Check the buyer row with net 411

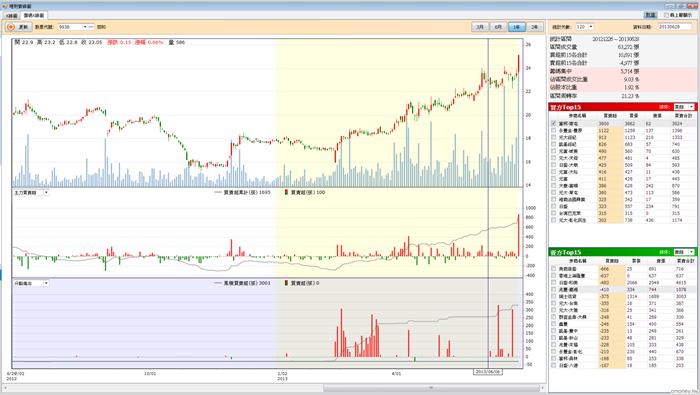pos(554,179)
